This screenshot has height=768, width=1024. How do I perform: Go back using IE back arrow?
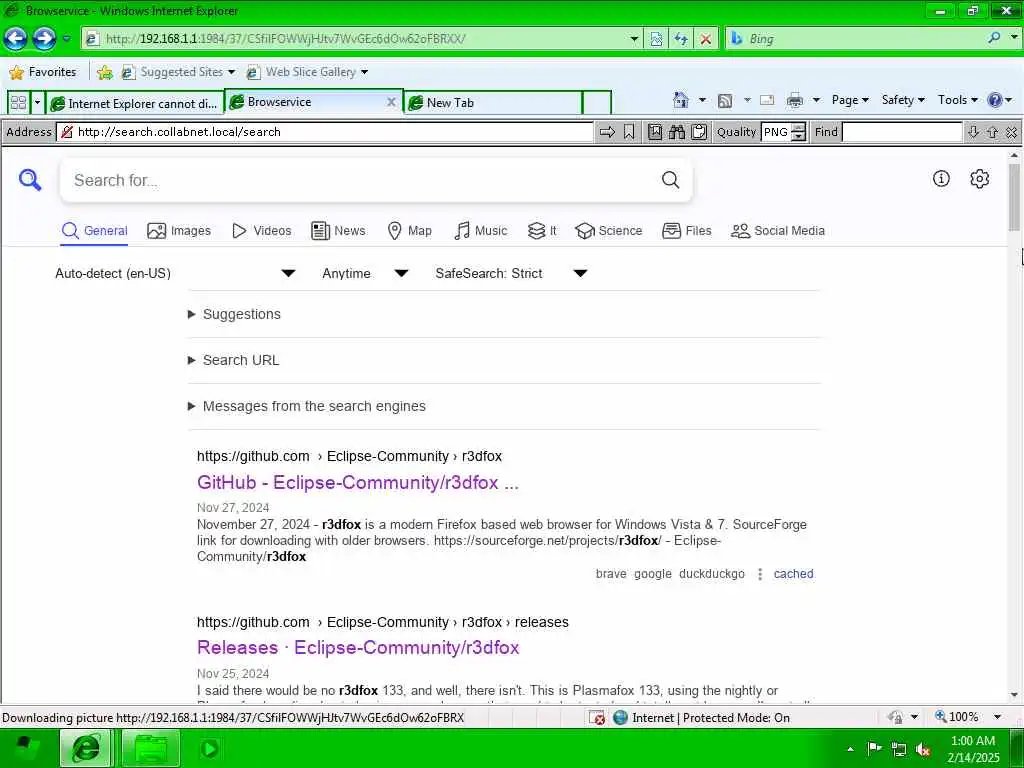(16, 39)
